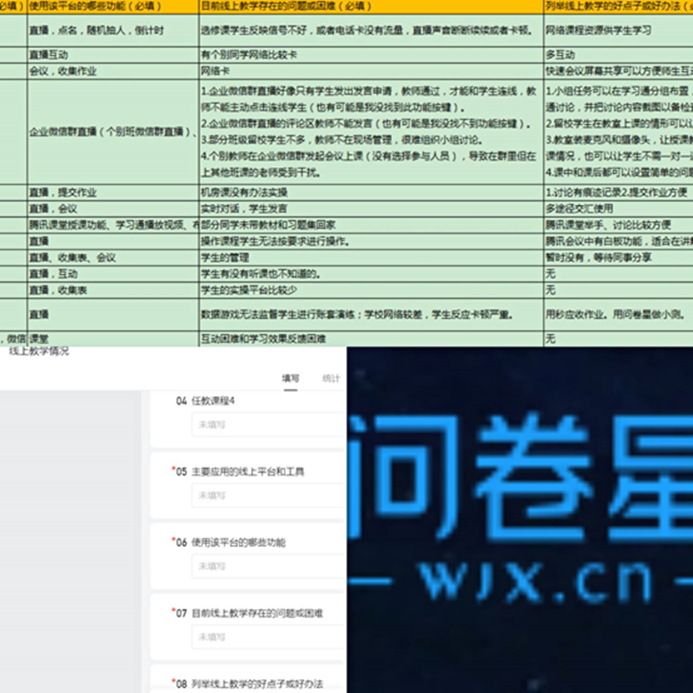This screenshot has height=693, width=693.
Task: Select cell 有个别同学网络比较卡
Action: [371, 55]
